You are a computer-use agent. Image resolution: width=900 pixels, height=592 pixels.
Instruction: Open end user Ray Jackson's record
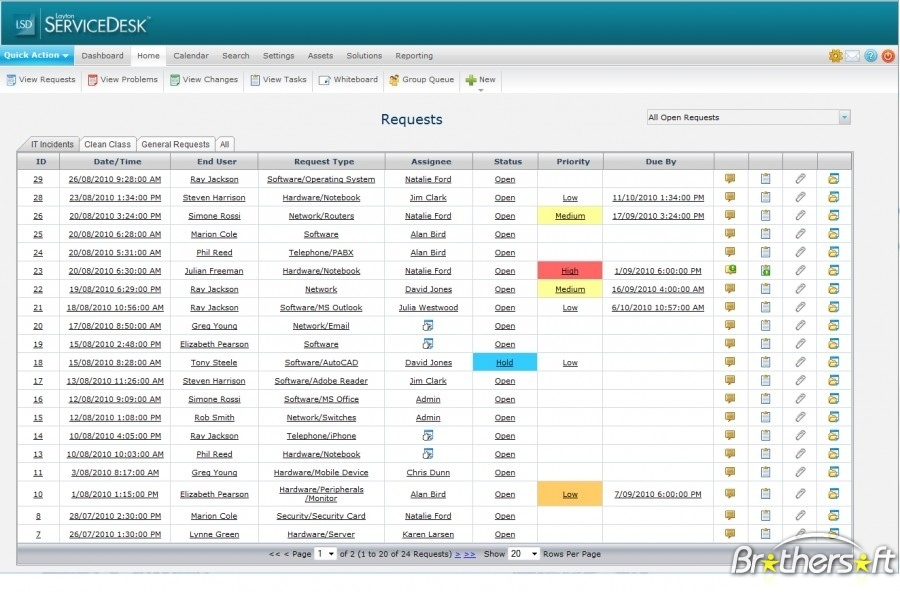213,178
